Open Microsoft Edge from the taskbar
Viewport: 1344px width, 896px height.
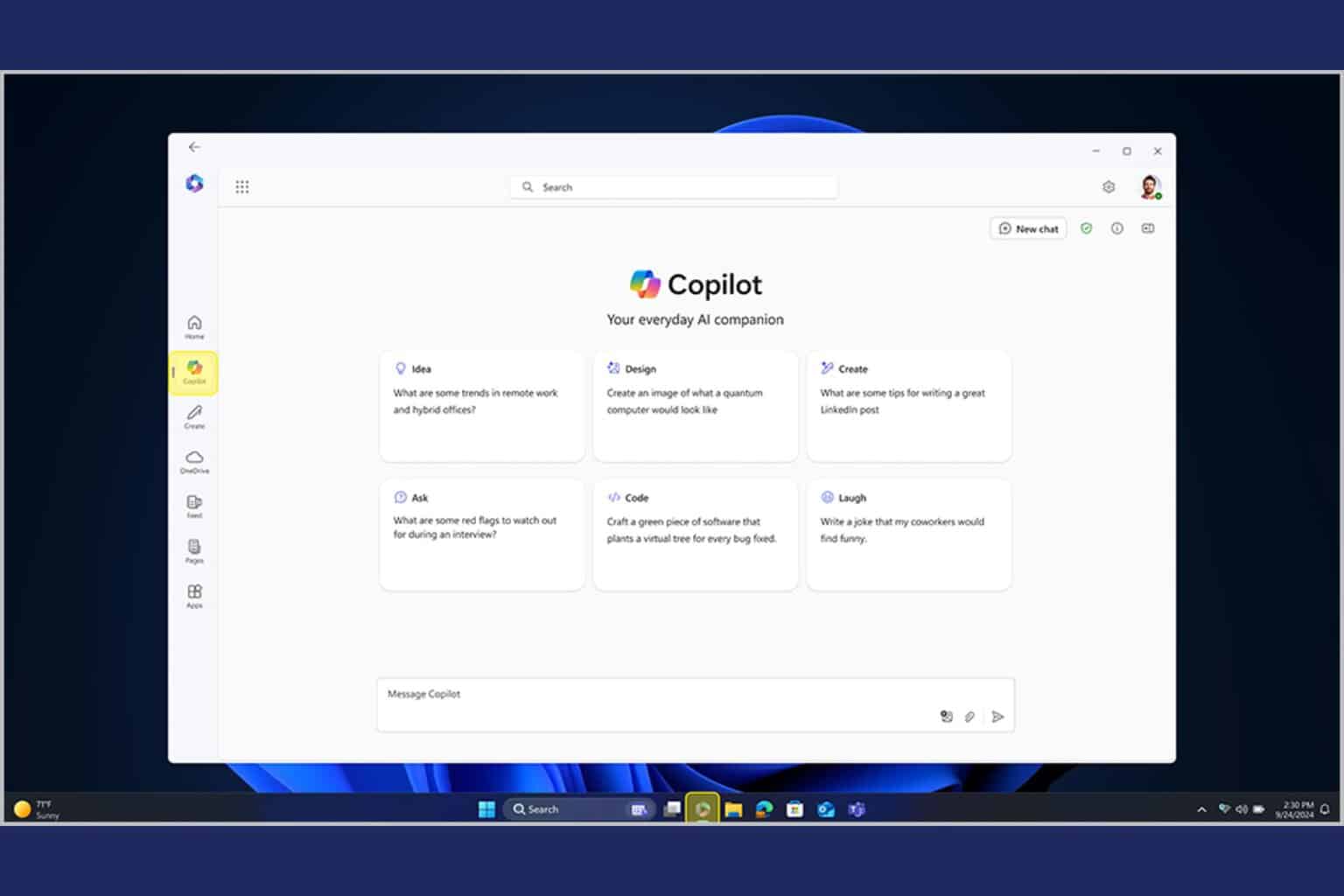(x=764, y=809)
